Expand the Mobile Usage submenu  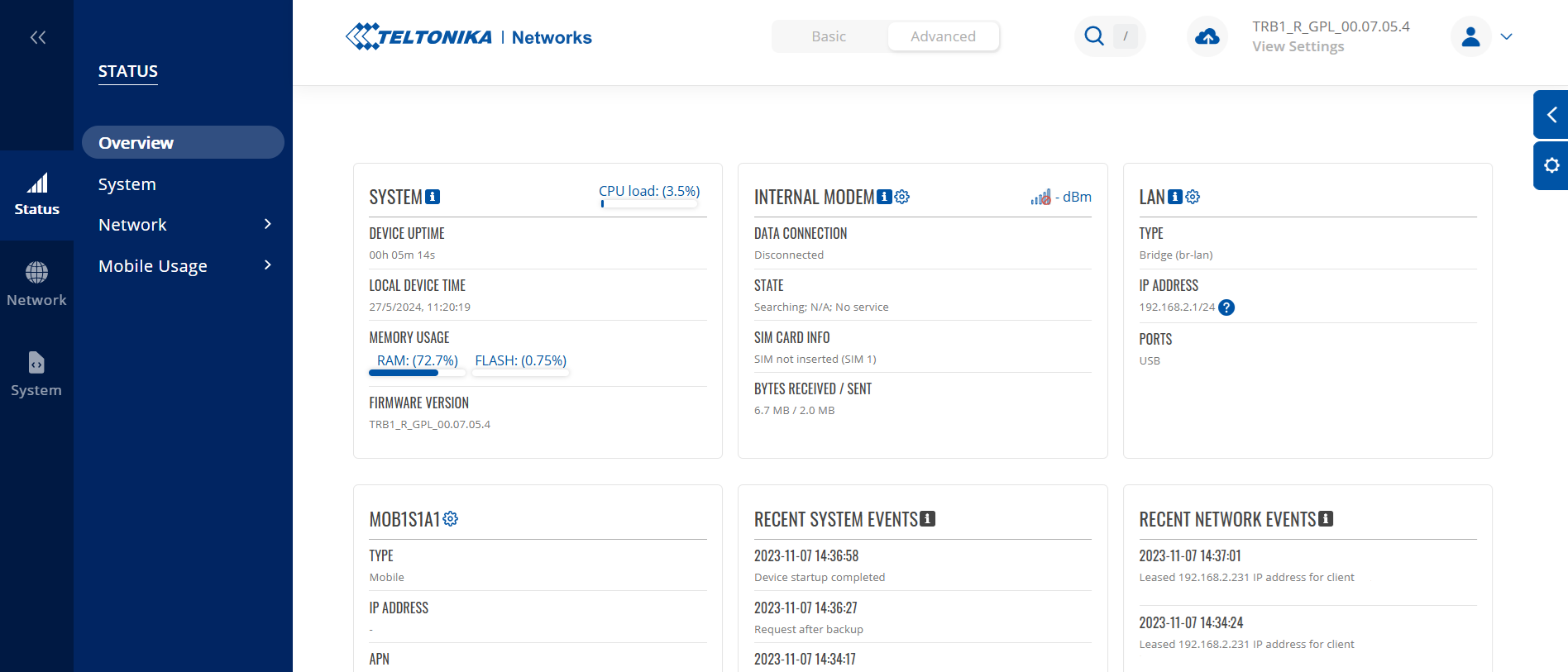tap(267, 265)
